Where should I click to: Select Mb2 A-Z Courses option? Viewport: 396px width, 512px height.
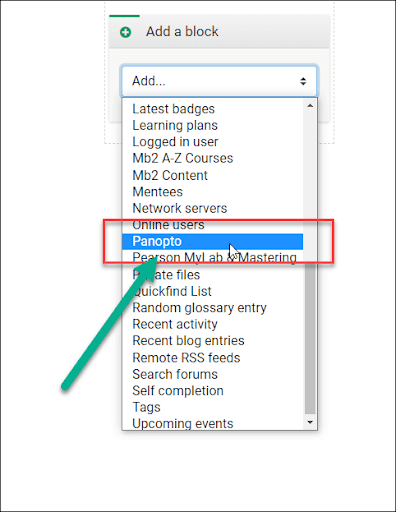tap(212, 158)
